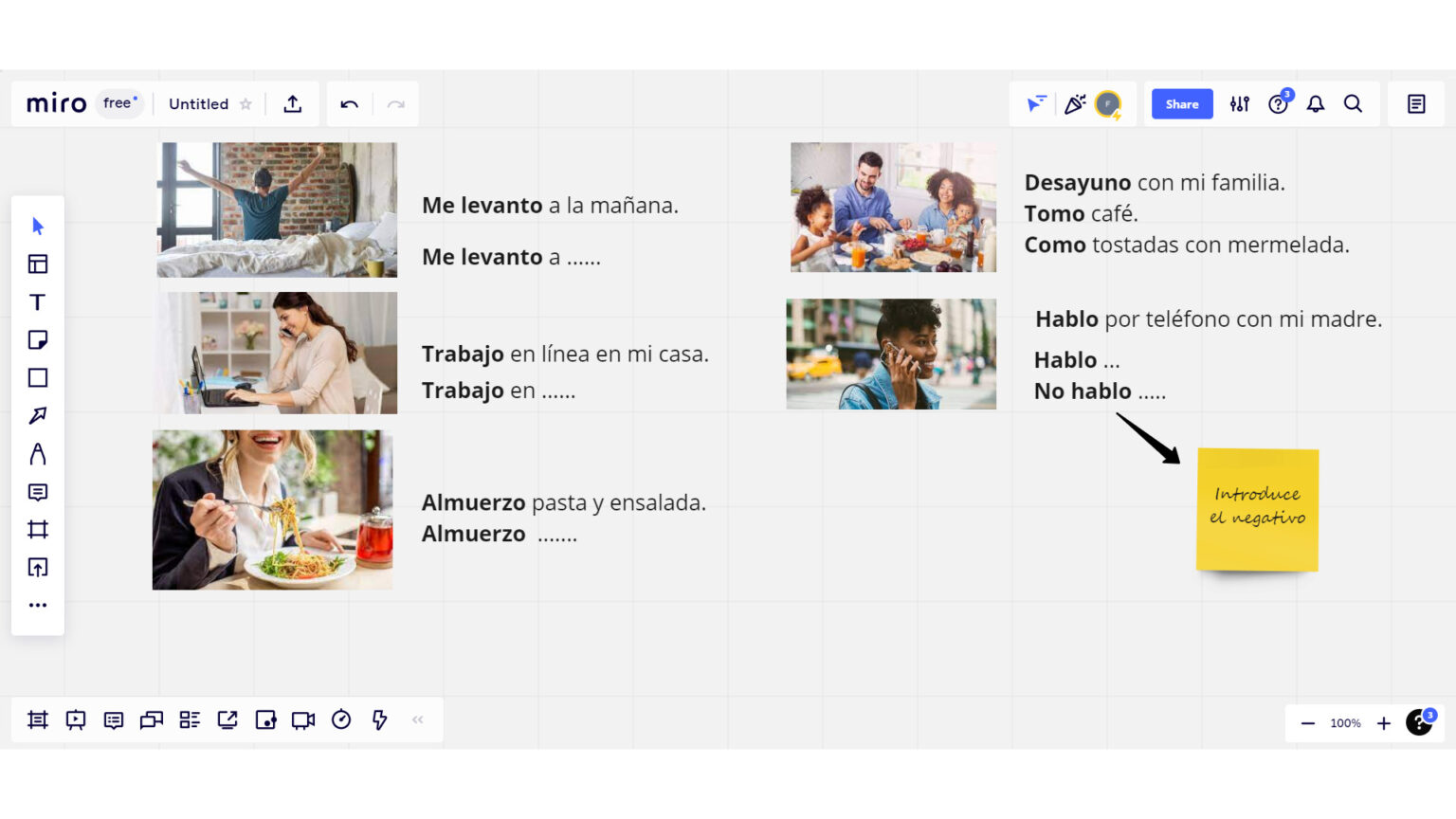The width and height of the screenshot is (1456, 819).
Task: Click the Share button
Action: (1181, 104)
